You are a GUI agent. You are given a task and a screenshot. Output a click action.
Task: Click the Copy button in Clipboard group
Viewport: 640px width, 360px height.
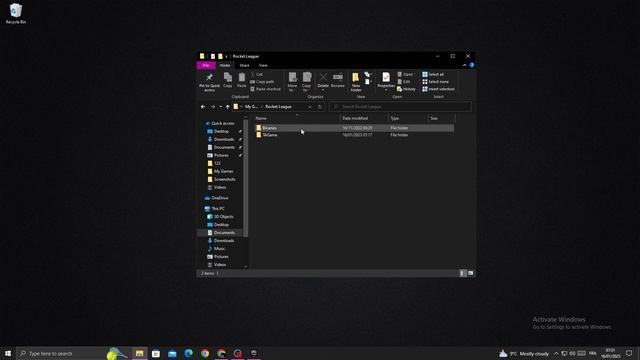[x=228, y=80]
